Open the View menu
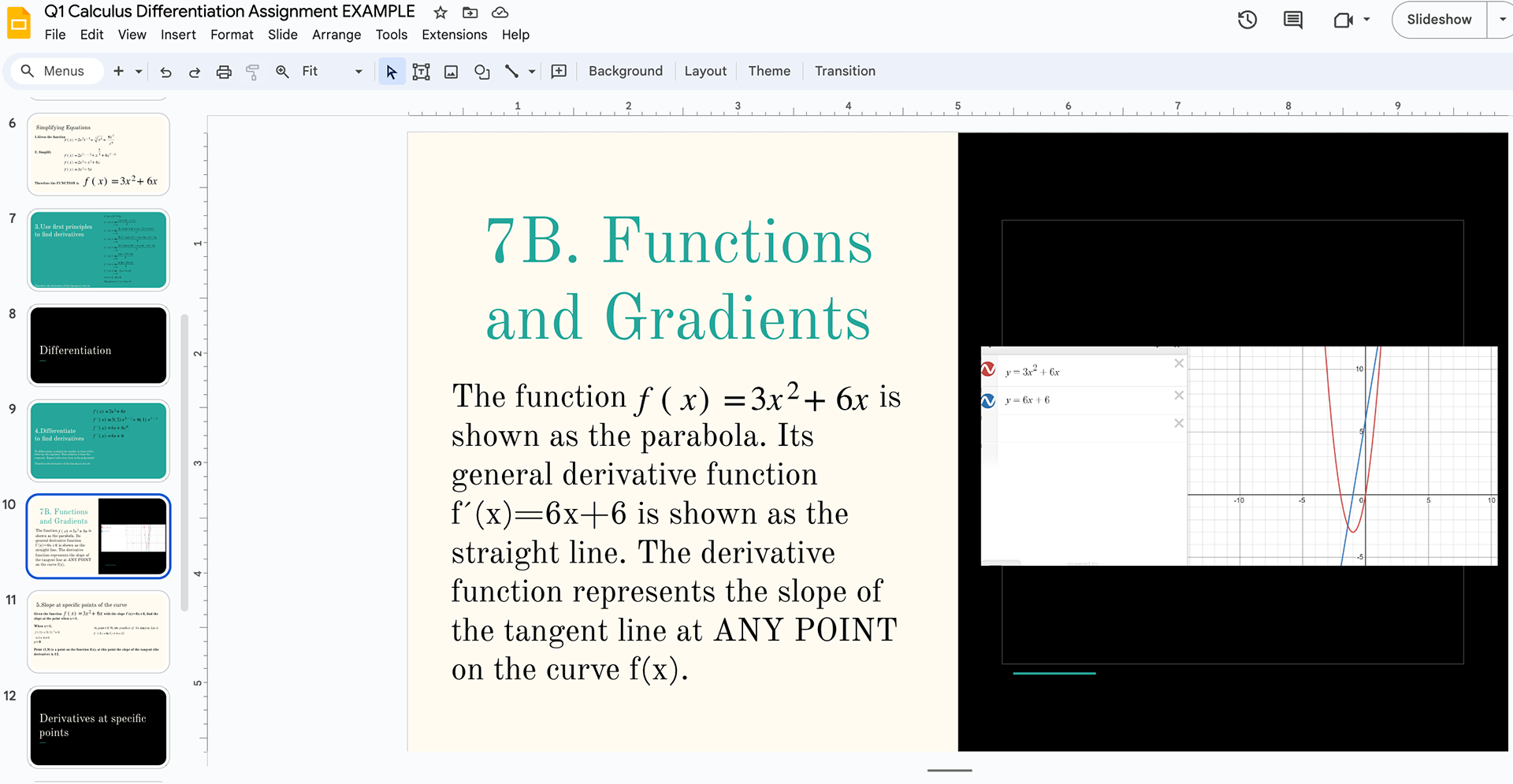Image resolution: width=1513 pixels, height=784 pixels. [132, 35]
